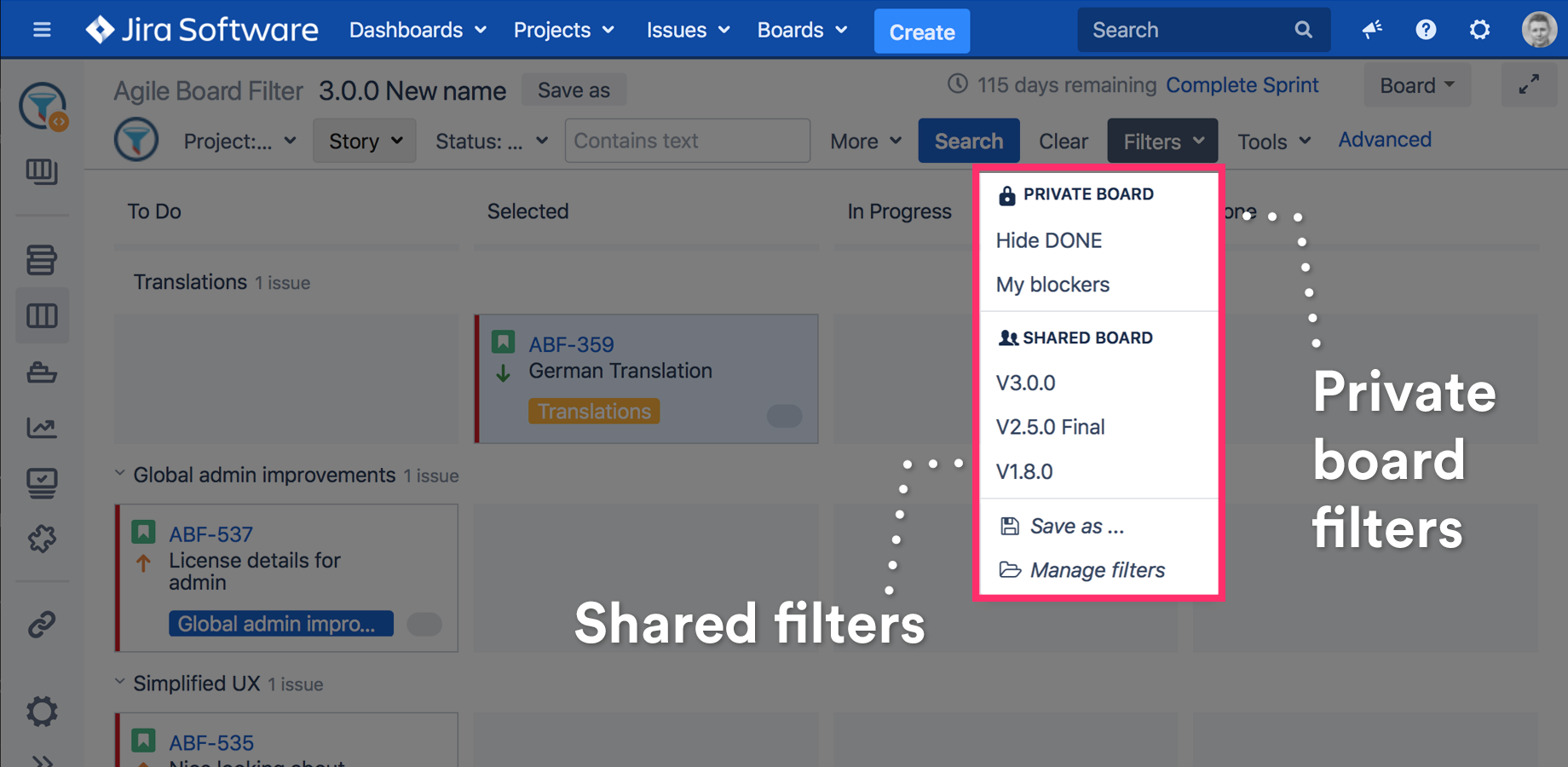
Task: Open the help question mark icon
Action: pos(1426,31)
